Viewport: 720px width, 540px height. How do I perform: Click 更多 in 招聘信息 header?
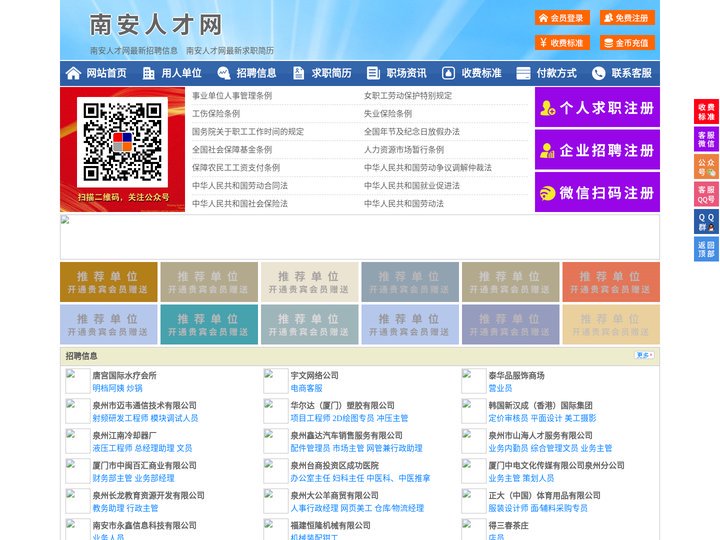tap(644, 355)
